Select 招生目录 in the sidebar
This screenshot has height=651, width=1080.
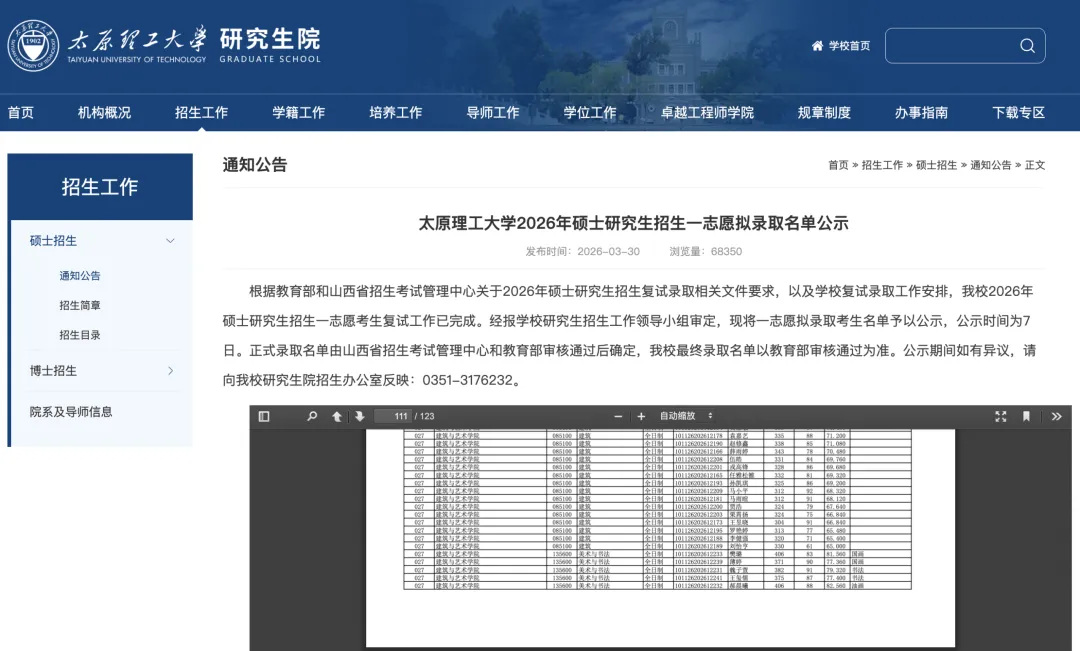(x=80, y=335)
